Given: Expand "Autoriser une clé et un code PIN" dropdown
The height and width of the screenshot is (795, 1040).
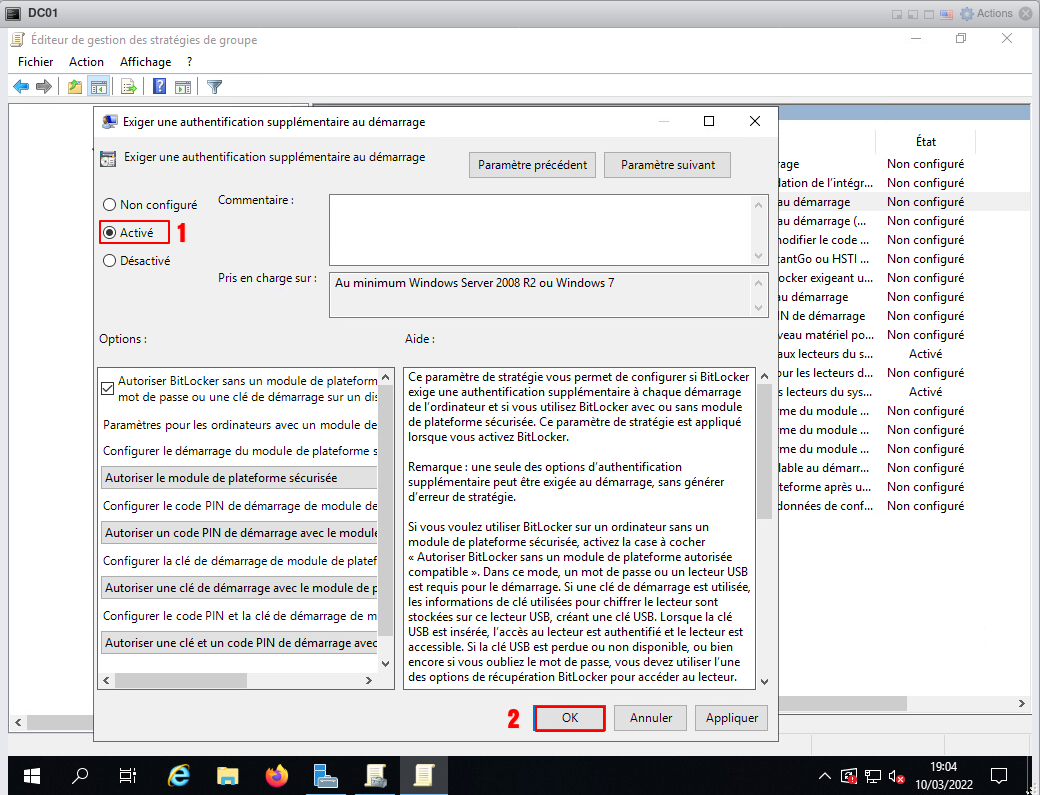Looking at the screenshot, I should [x=240, y=643].
